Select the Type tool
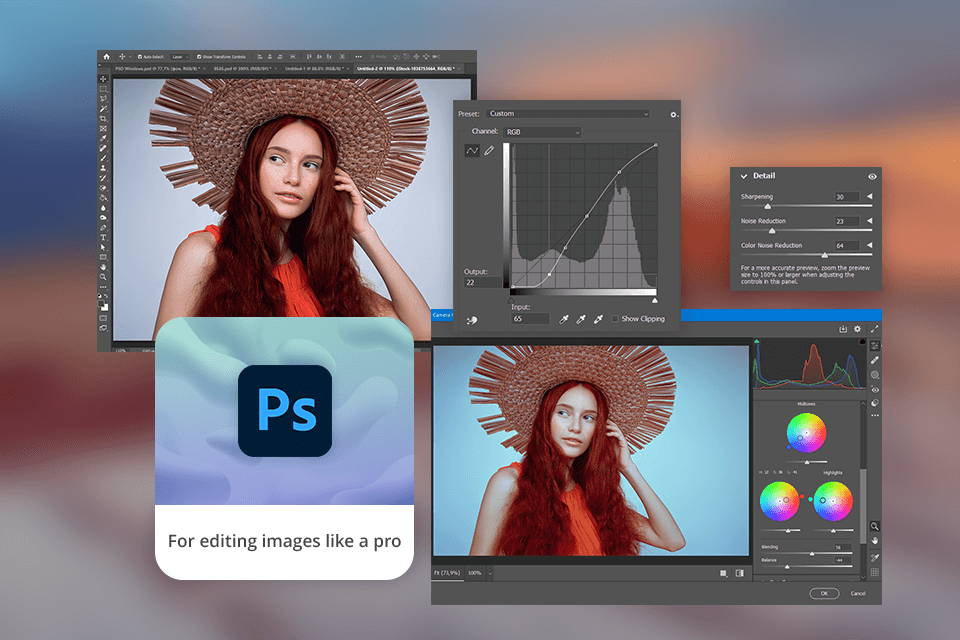This screenshot has height=640, width=960. pos(103,237)
